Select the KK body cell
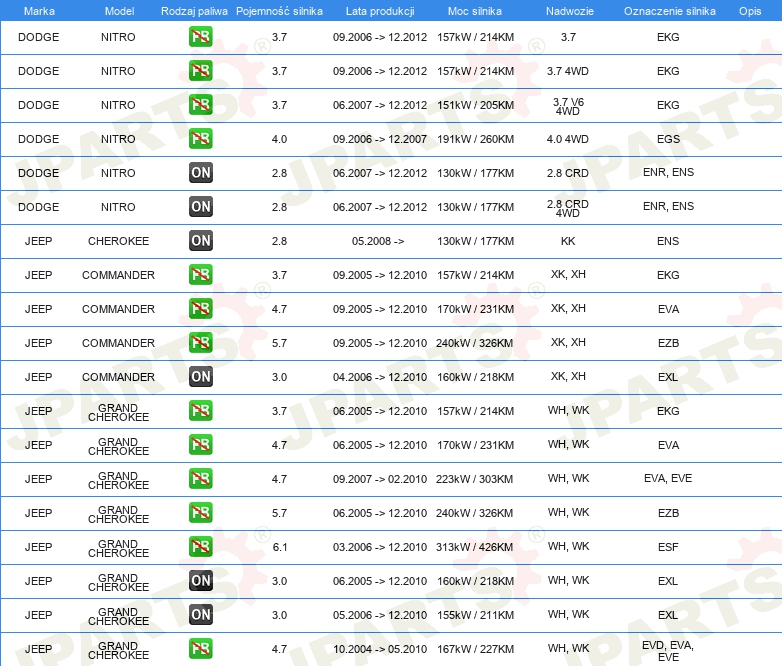The height and width of the screenshot is (666, 782). click(568, 241)
